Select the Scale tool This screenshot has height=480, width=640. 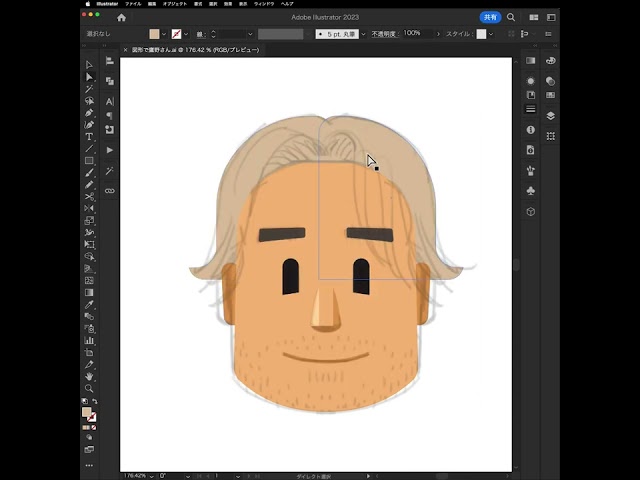click(x=89, y=221)
